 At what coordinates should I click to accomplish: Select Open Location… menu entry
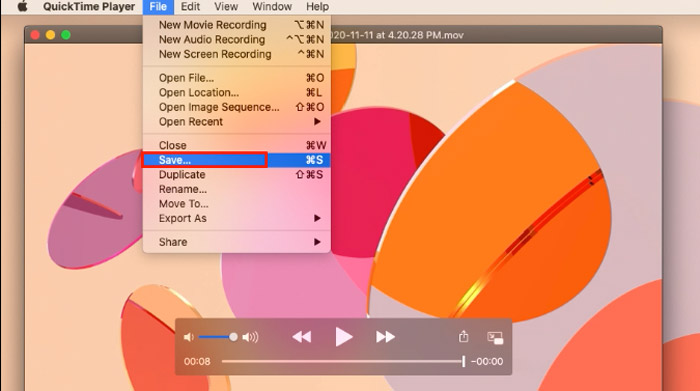coord(237,93)
